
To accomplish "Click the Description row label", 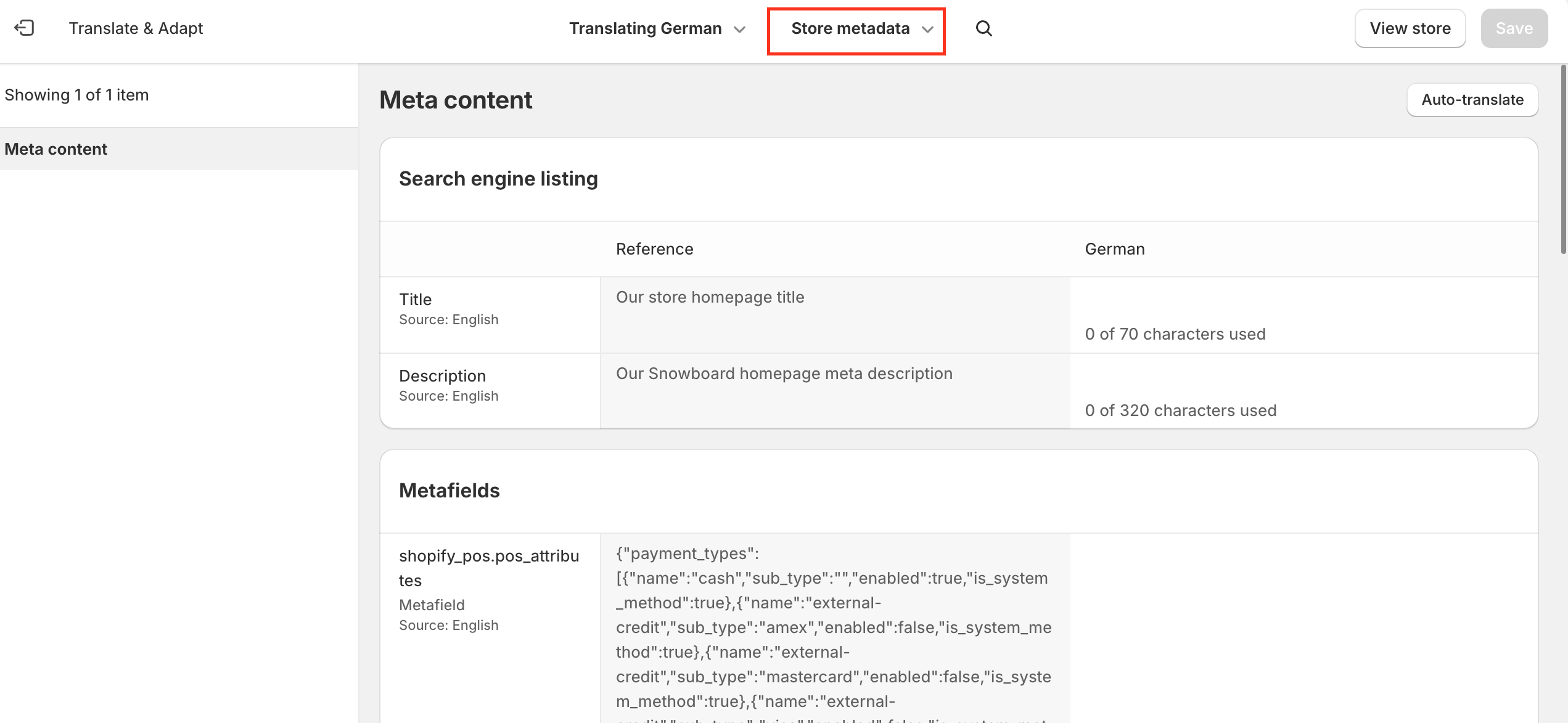I will coord(442,376).
